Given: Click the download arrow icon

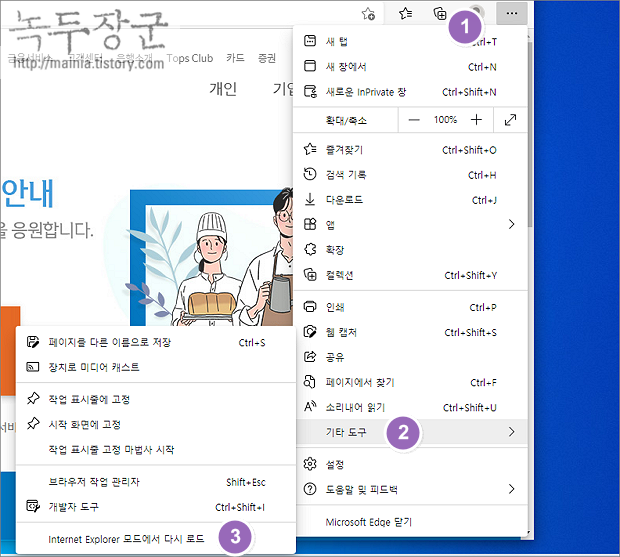Looking at the screenshot, I should (310, 199).
